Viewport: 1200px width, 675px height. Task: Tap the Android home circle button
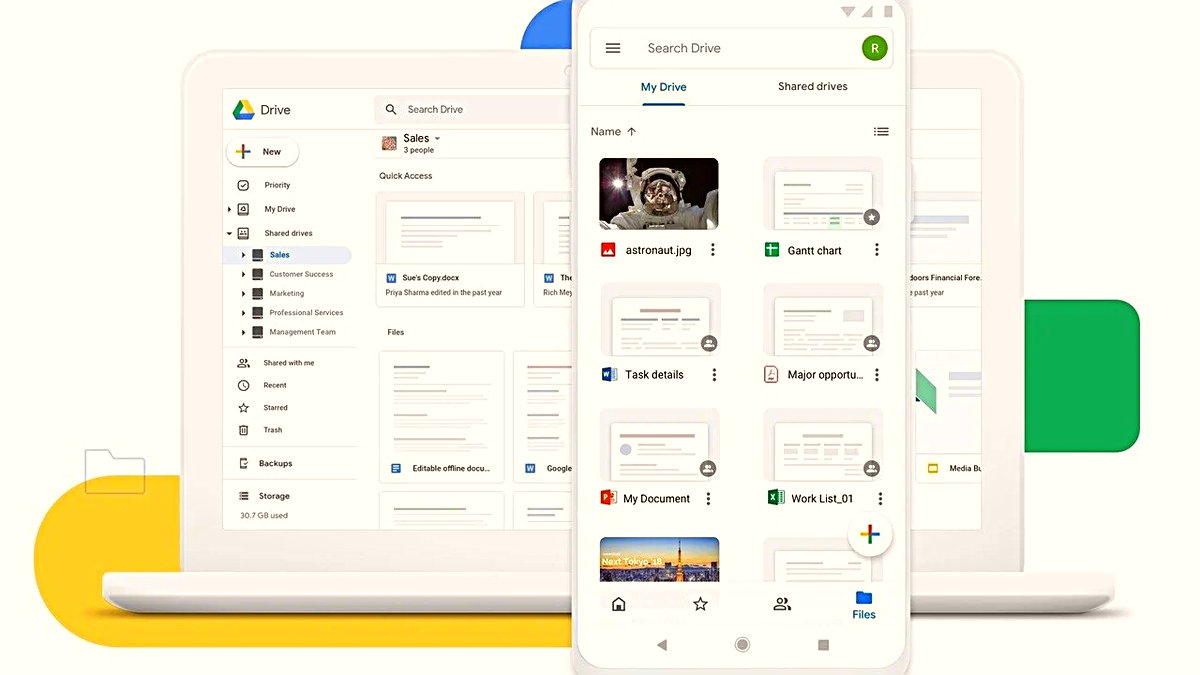pyautogui.click(x=742, y=645)
